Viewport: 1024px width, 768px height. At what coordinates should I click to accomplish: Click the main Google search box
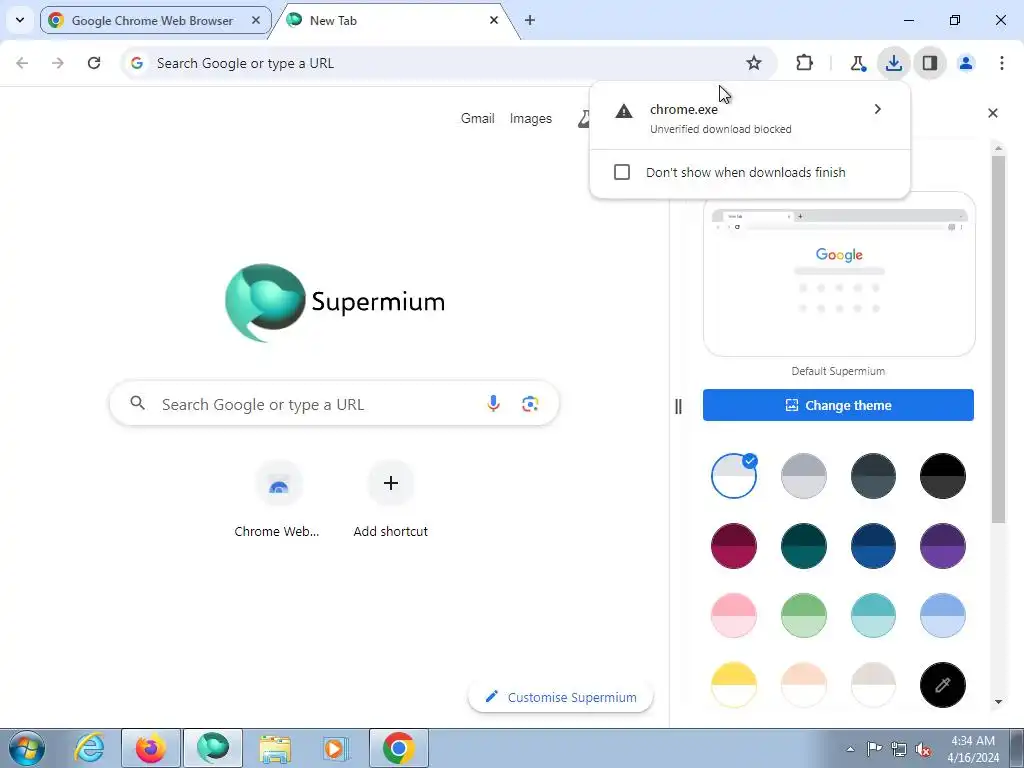(x=334, y=404)
